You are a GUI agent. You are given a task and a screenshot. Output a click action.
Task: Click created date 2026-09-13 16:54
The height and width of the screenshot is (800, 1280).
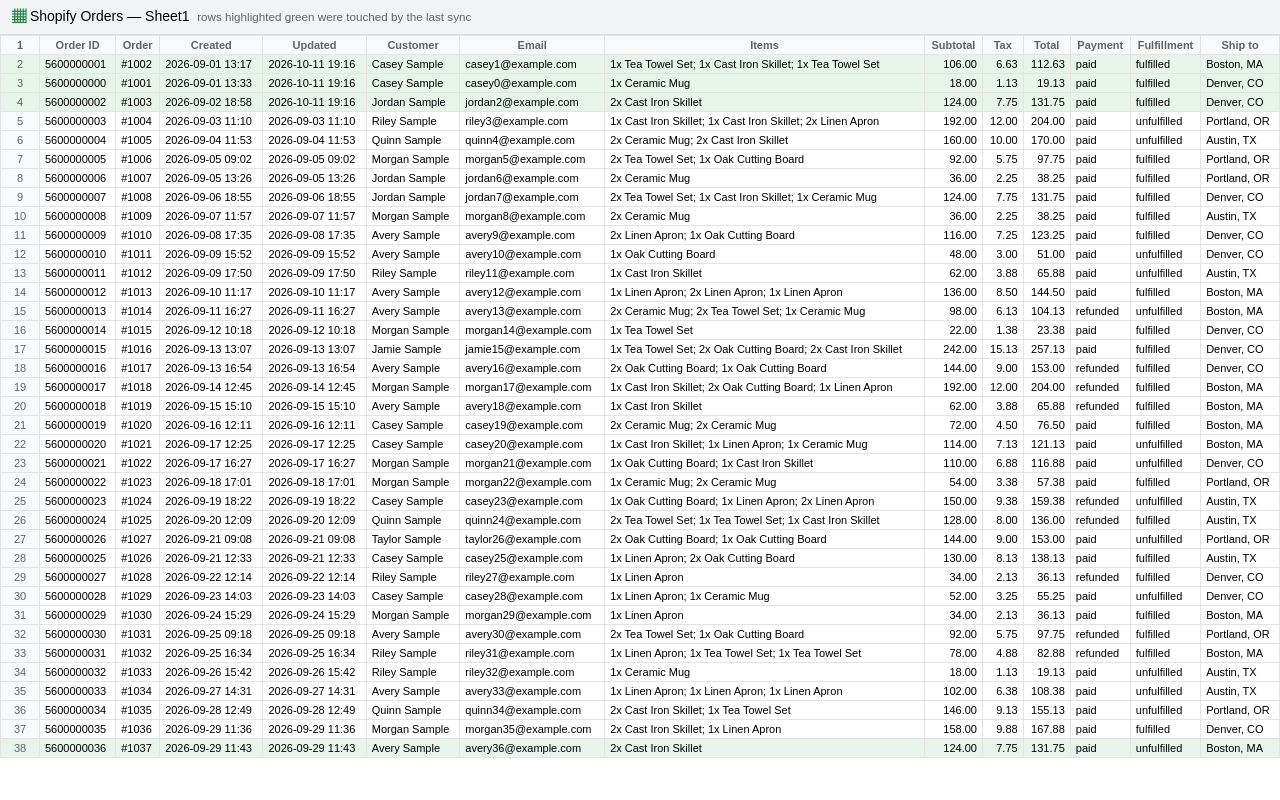coord(211,368)
